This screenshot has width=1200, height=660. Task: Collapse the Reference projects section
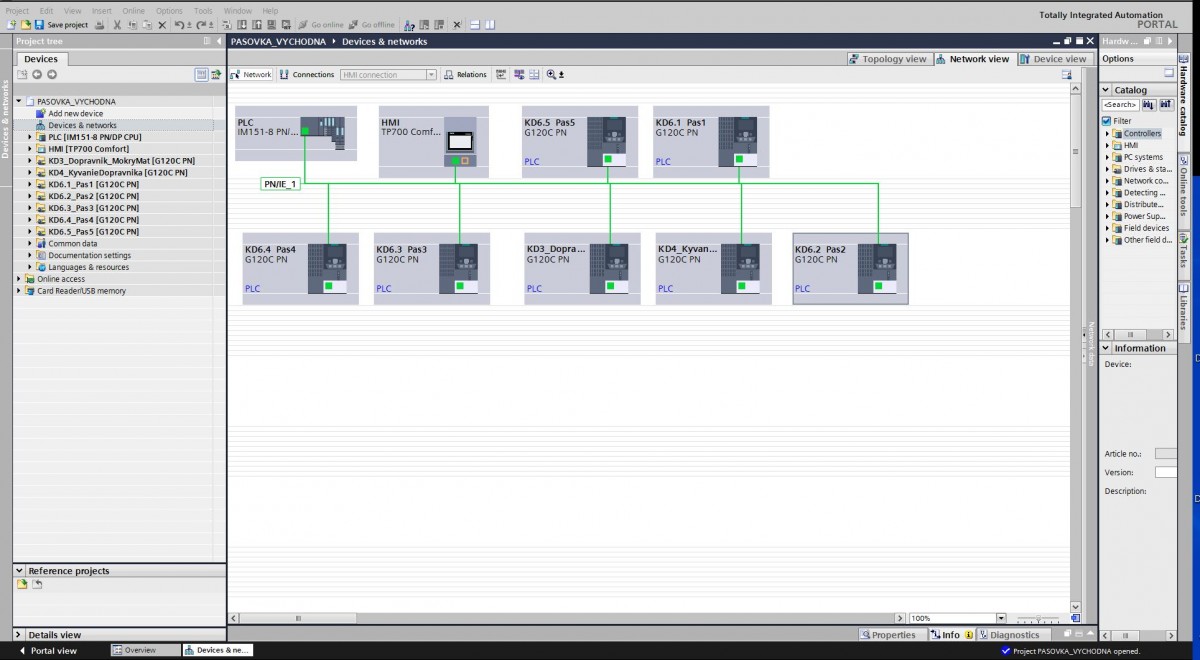pos(20,571)
